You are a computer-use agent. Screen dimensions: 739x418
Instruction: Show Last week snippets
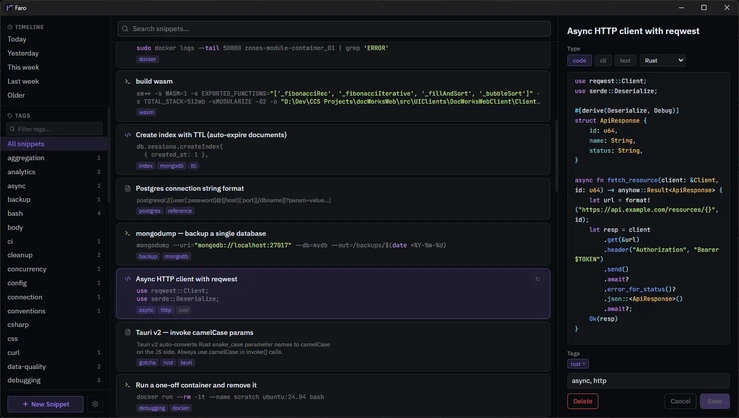(23, 82)
